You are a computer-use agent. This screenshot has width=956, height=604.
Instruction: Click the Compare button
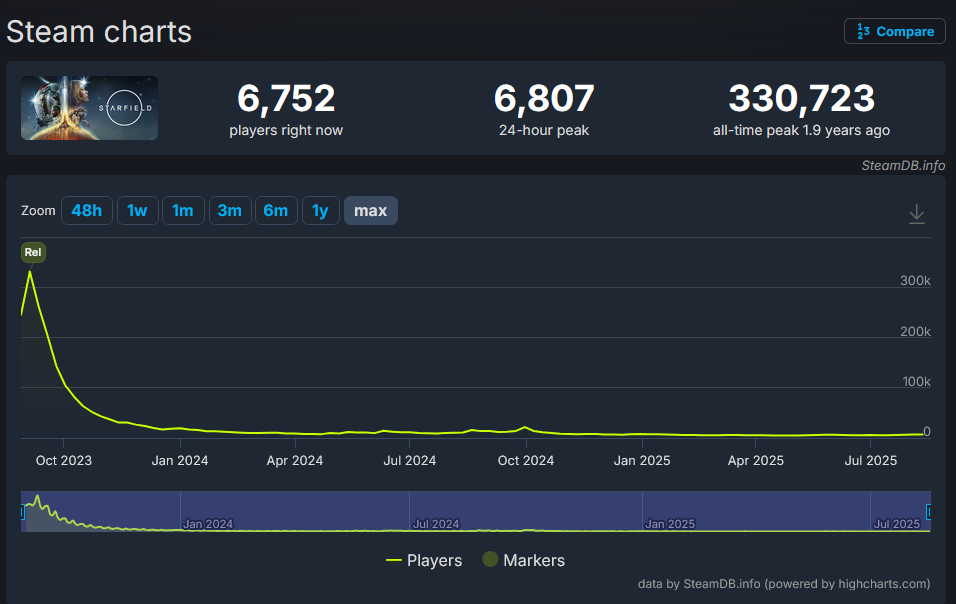point(894,31)
